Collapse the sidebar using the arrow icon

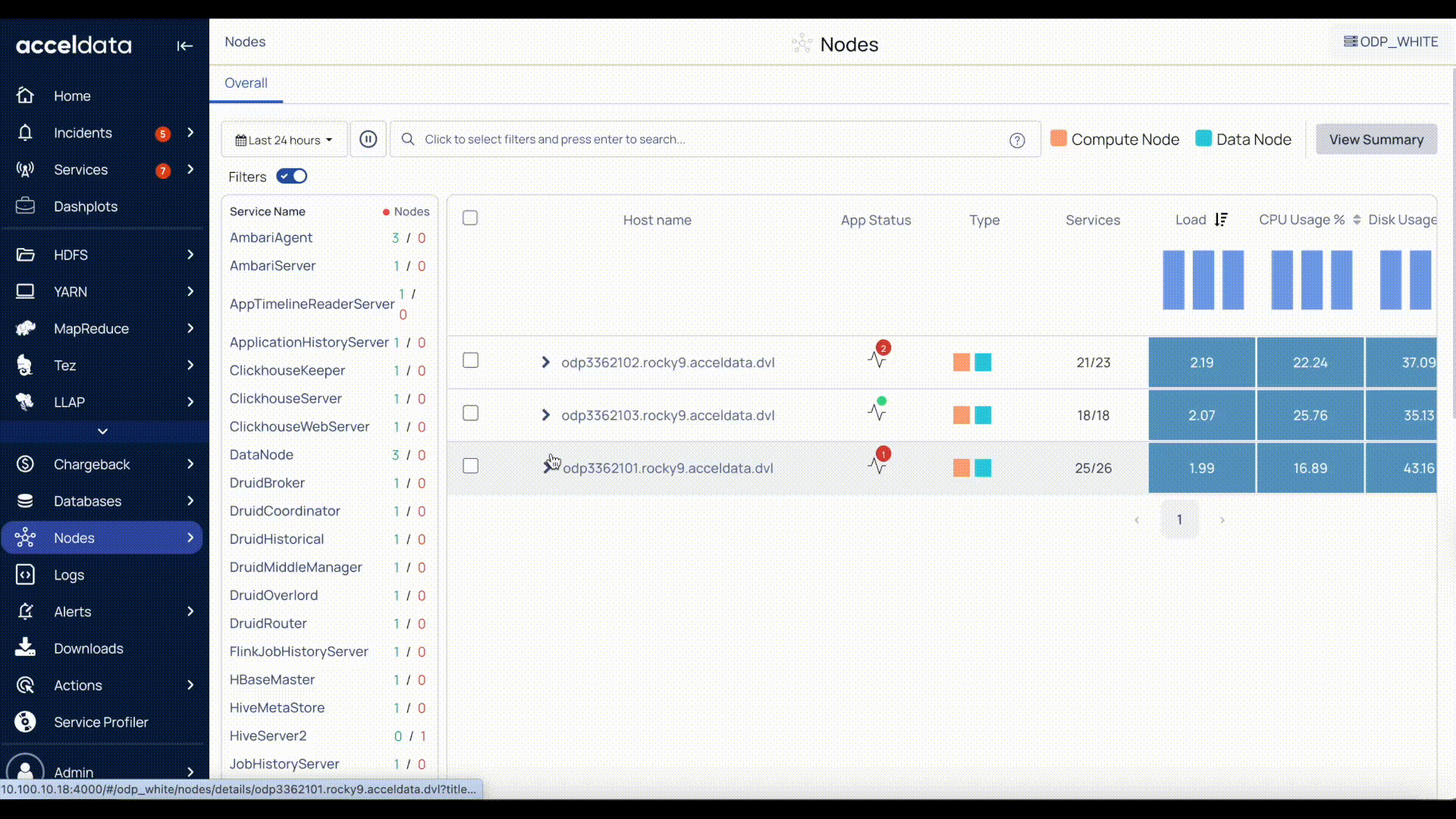pos(184,46)
